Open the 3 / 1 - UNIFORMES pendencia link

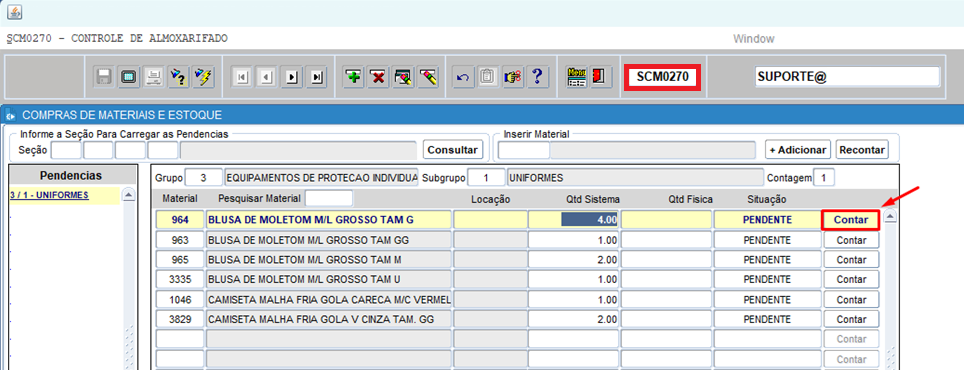[49, 195]
